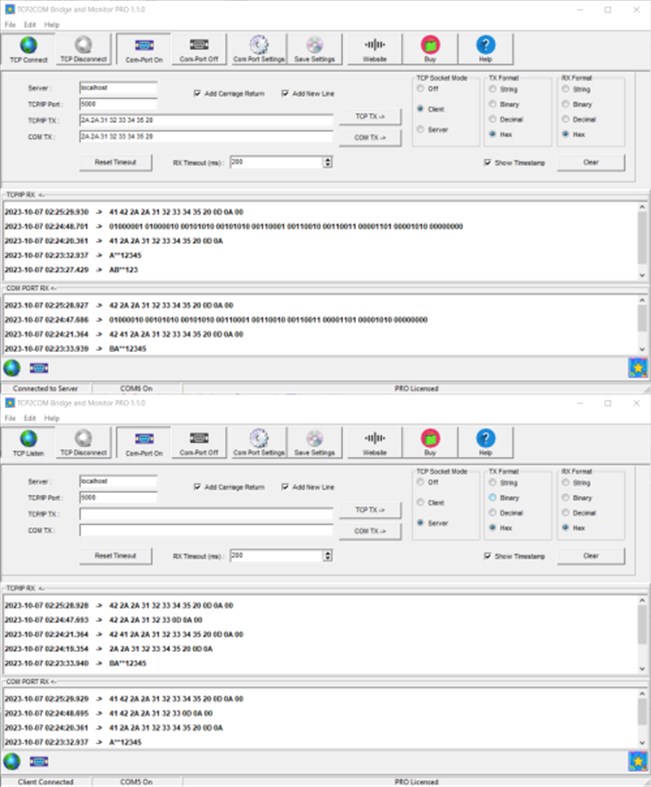Click TCP Disconnect icon in top window
Viewport: 651px width, 787px height.
(83, 49)
